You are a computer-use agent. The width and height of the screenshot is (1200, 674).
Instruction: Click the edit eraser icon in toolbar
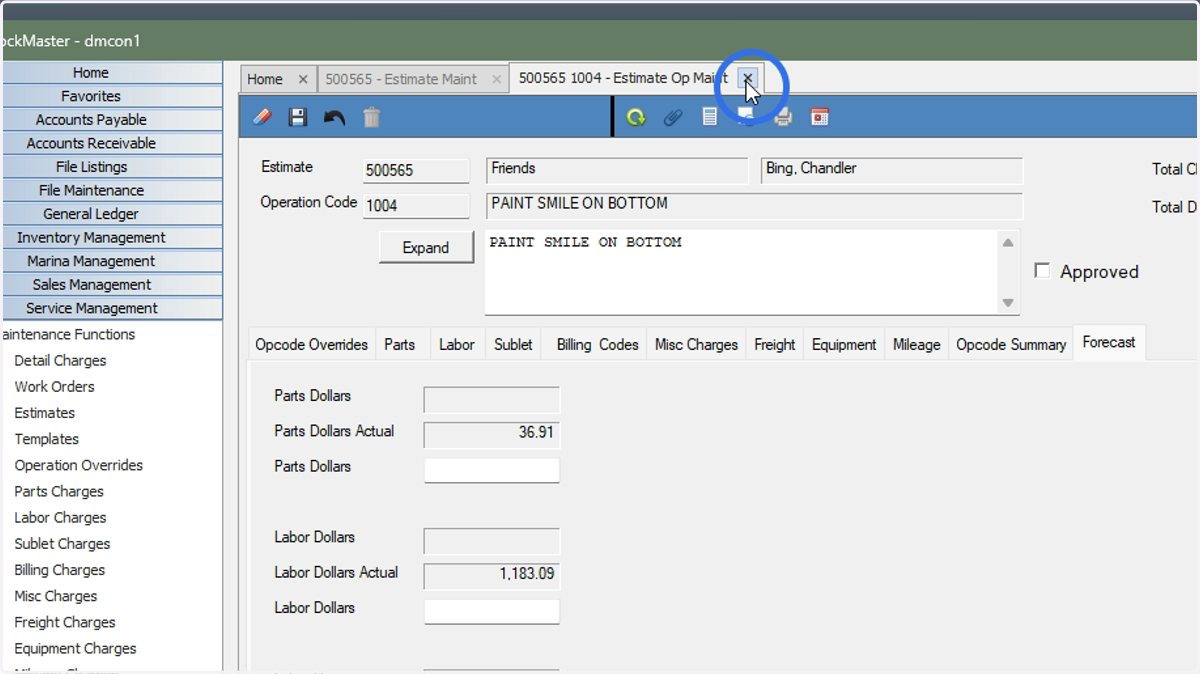tap(262, 117)
